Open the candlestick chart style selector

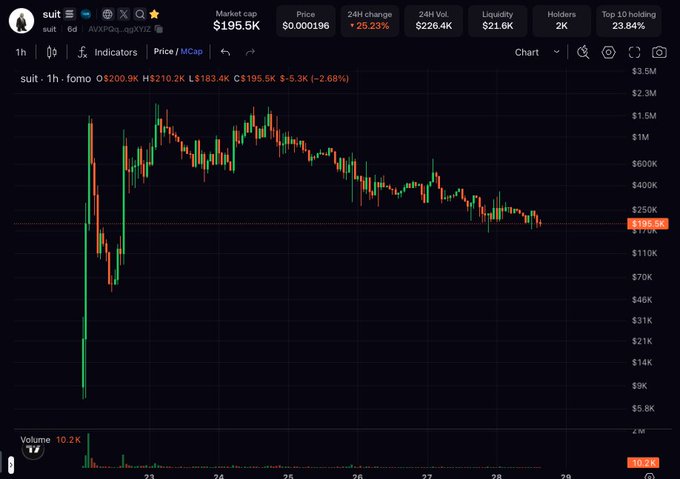pos(52,52)
